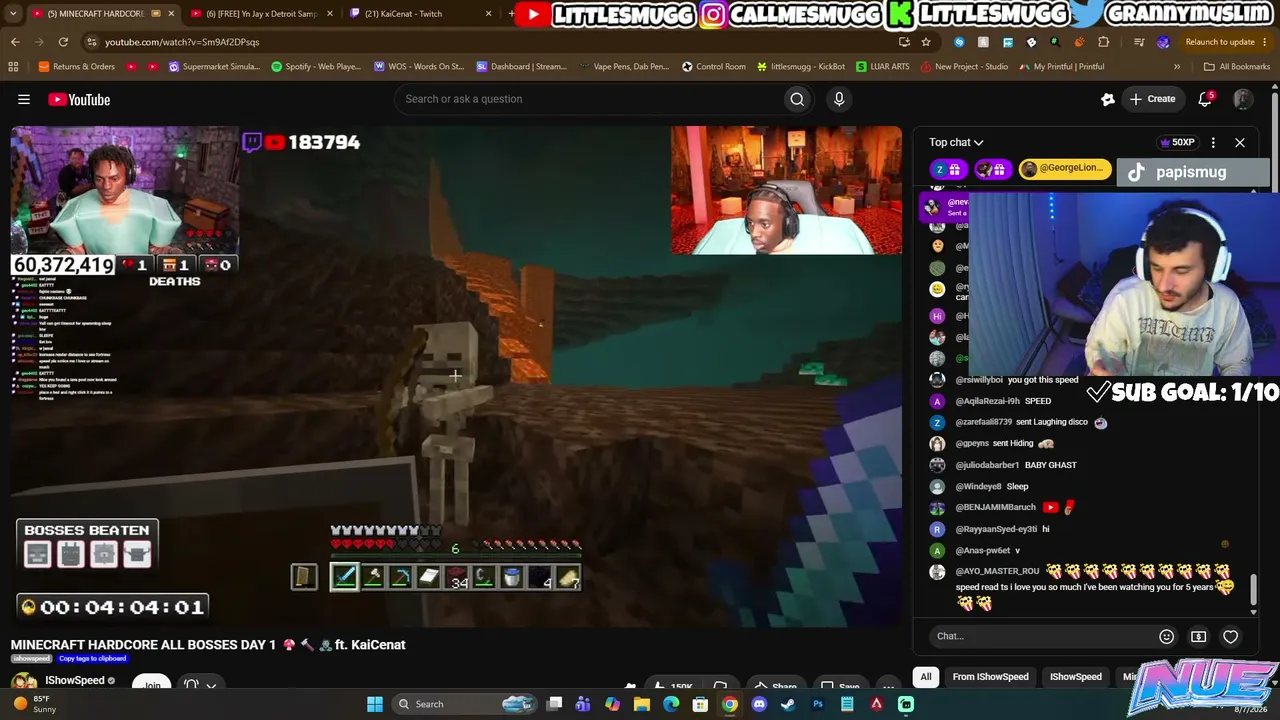Open Microsoft Teams from the taskbar
This screenshot has width=1280, height=720.
coord(583,704)
